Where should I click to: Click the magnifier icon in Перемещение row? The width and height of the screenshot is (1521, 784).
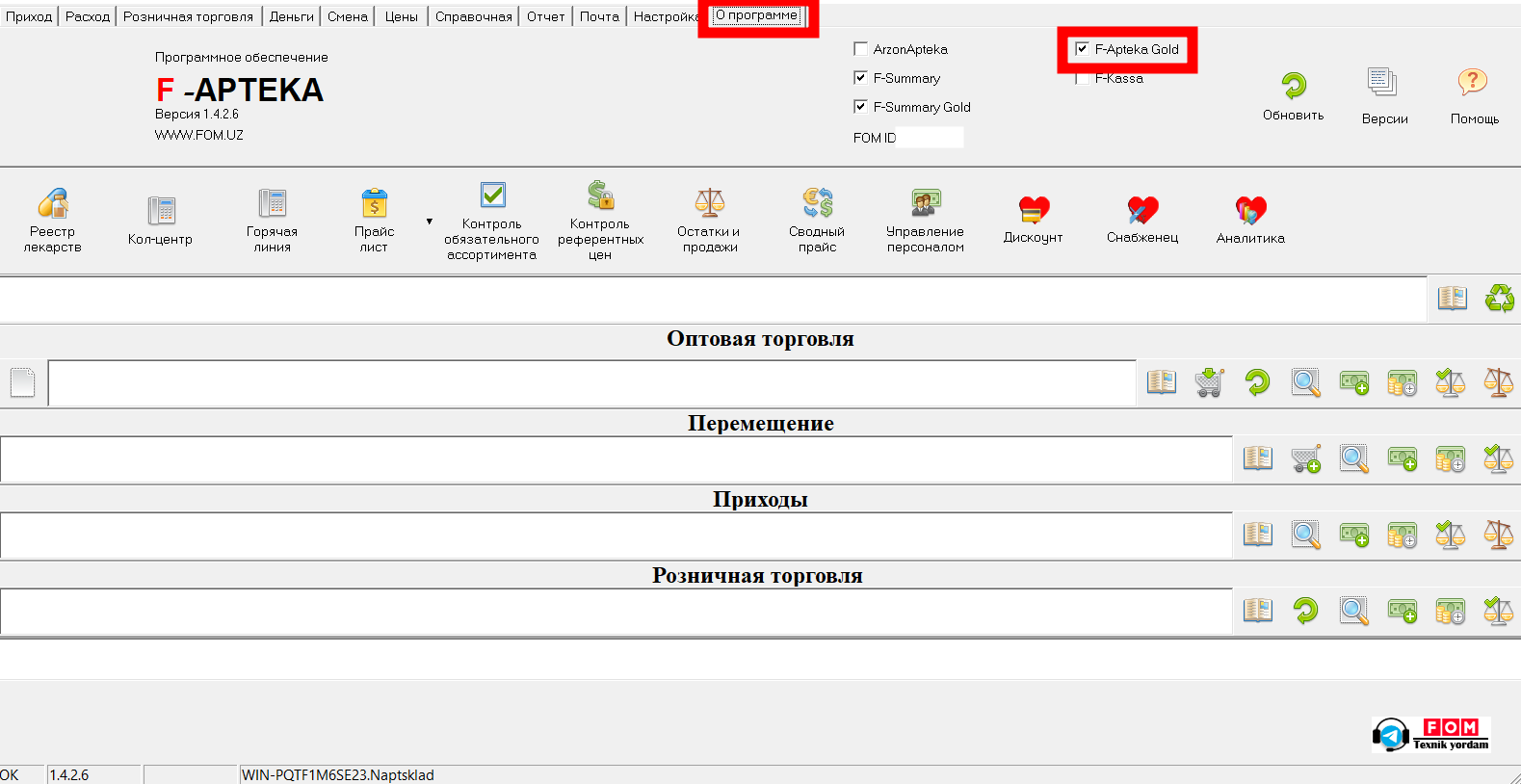[x=1354, y=458]
